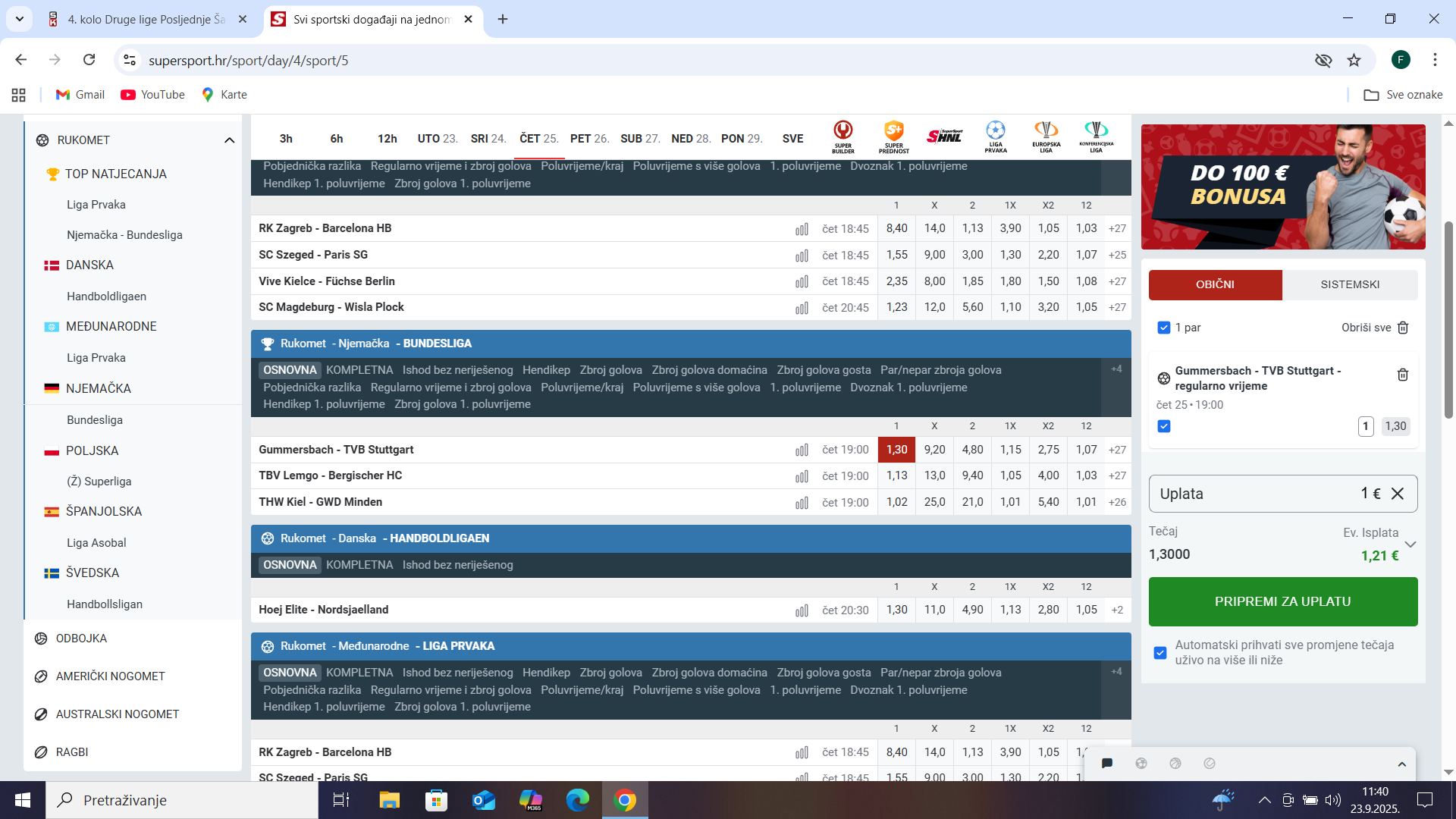Expand +25 more bets for SC Szeged match
The width and height of the screenshot is (1456, 819).
tap(1117, 255)
